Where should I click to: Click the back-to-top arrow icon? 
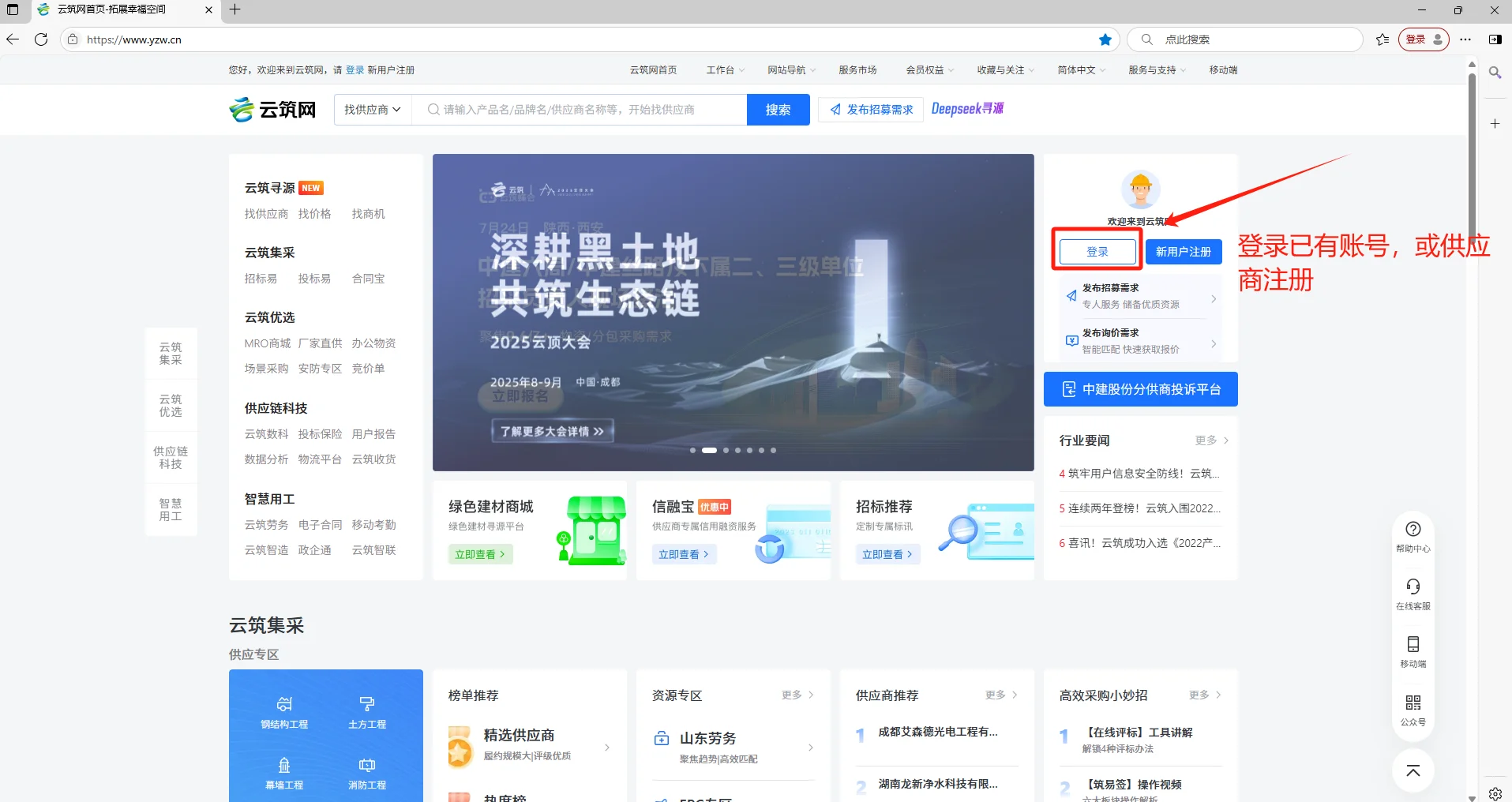pos(1413,770)
